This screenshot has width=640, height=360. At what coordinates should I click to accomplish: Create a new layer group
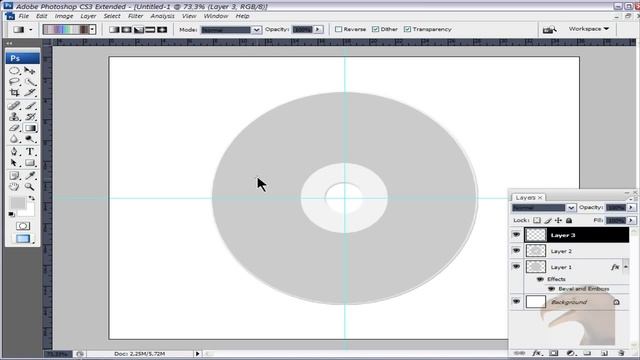[587, 353]
